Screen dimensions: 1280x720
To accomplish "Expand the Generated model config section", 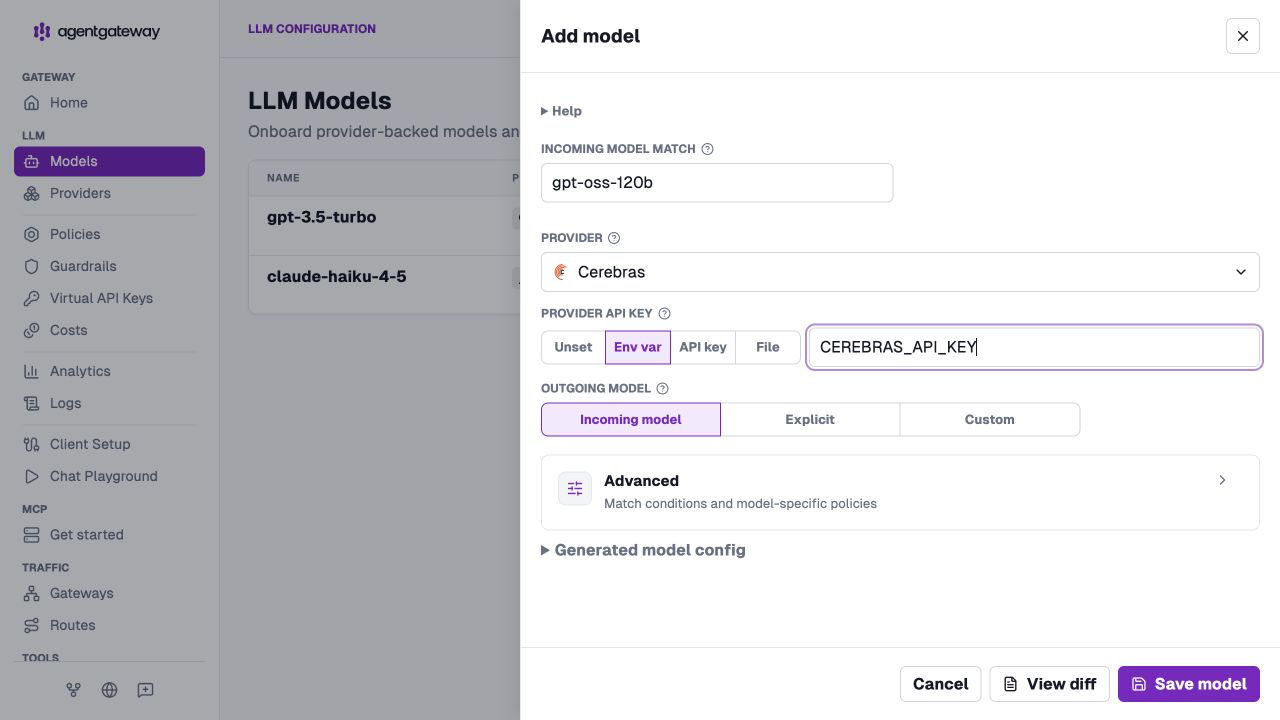I will point(643,550).
